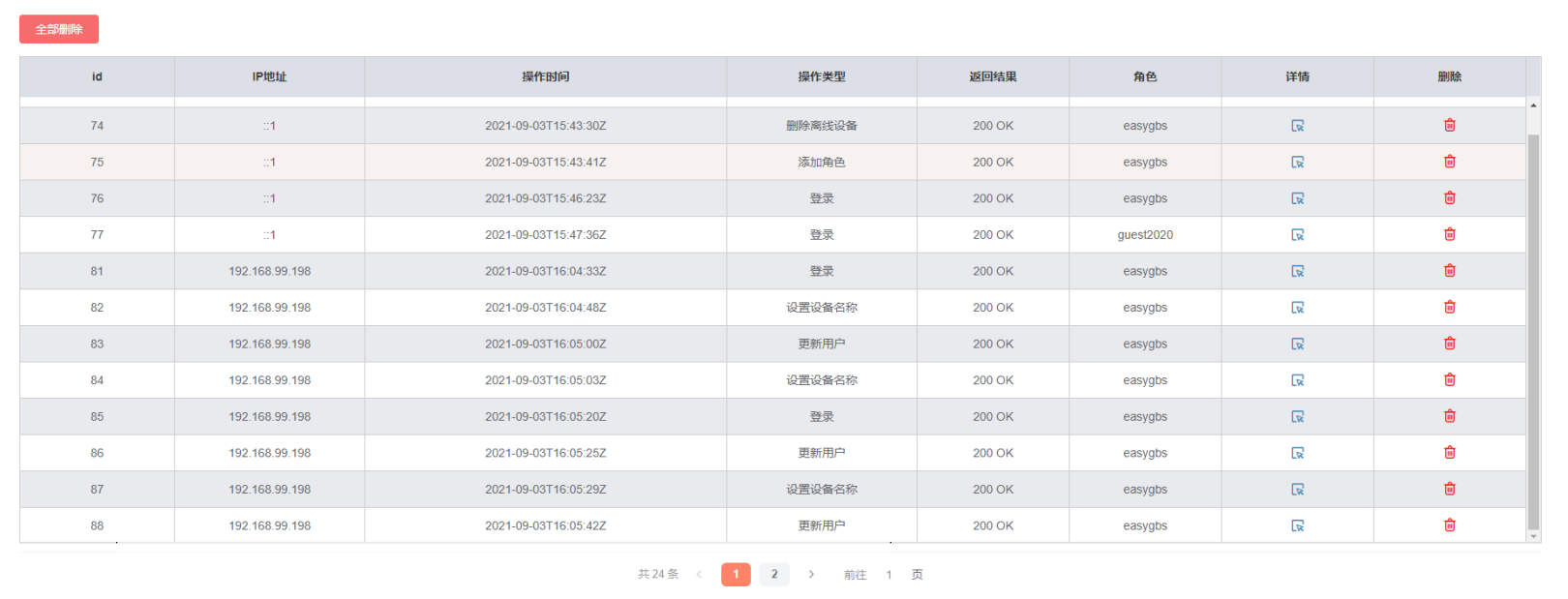
Task: Delete log entry 88 with trash icon
Action: [x=1449, y=524]
